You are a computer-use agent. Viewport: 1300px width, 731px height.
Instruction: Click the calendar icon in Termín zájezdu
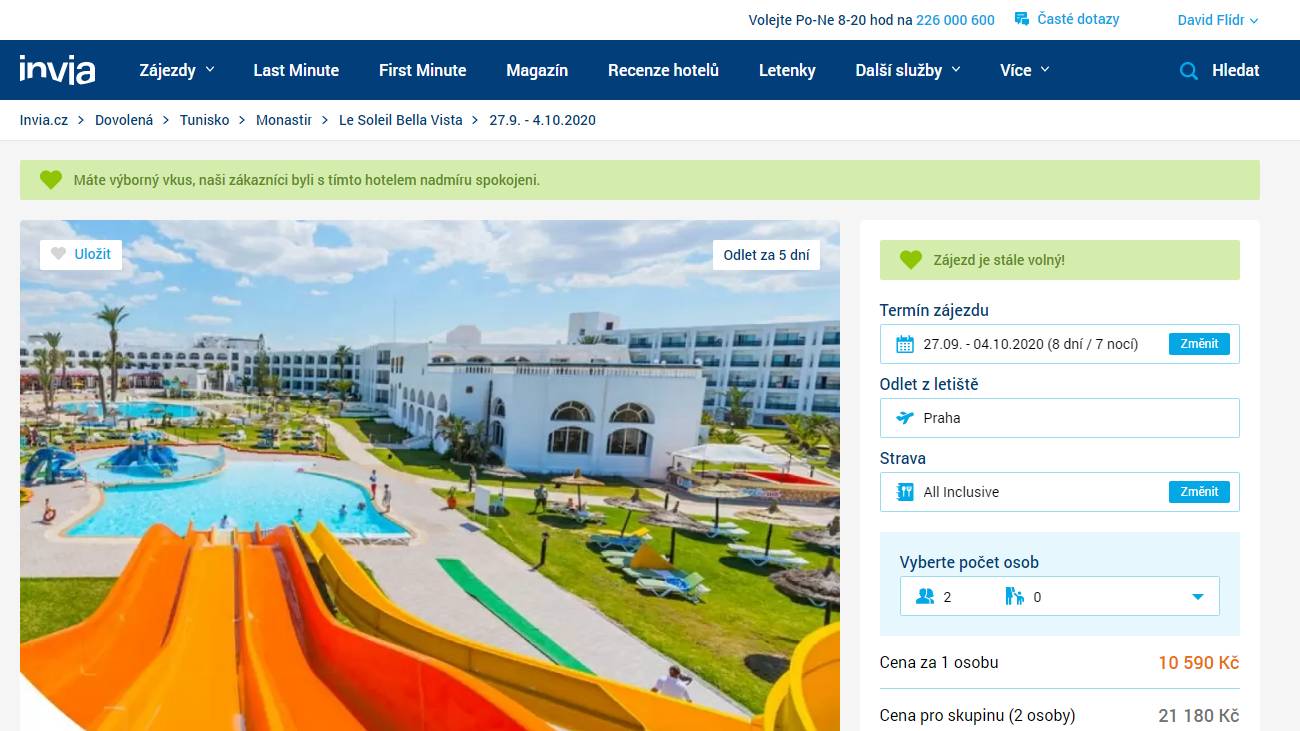tap(905, 345)
